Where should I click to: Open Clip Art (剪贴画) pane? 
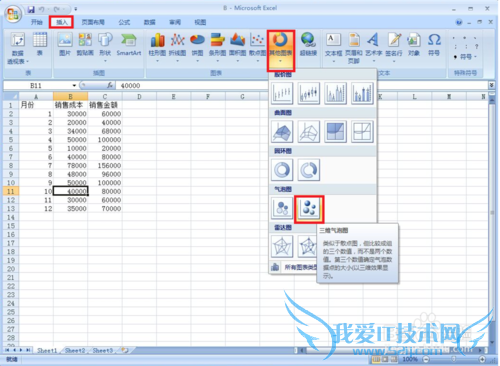[85, 44]
